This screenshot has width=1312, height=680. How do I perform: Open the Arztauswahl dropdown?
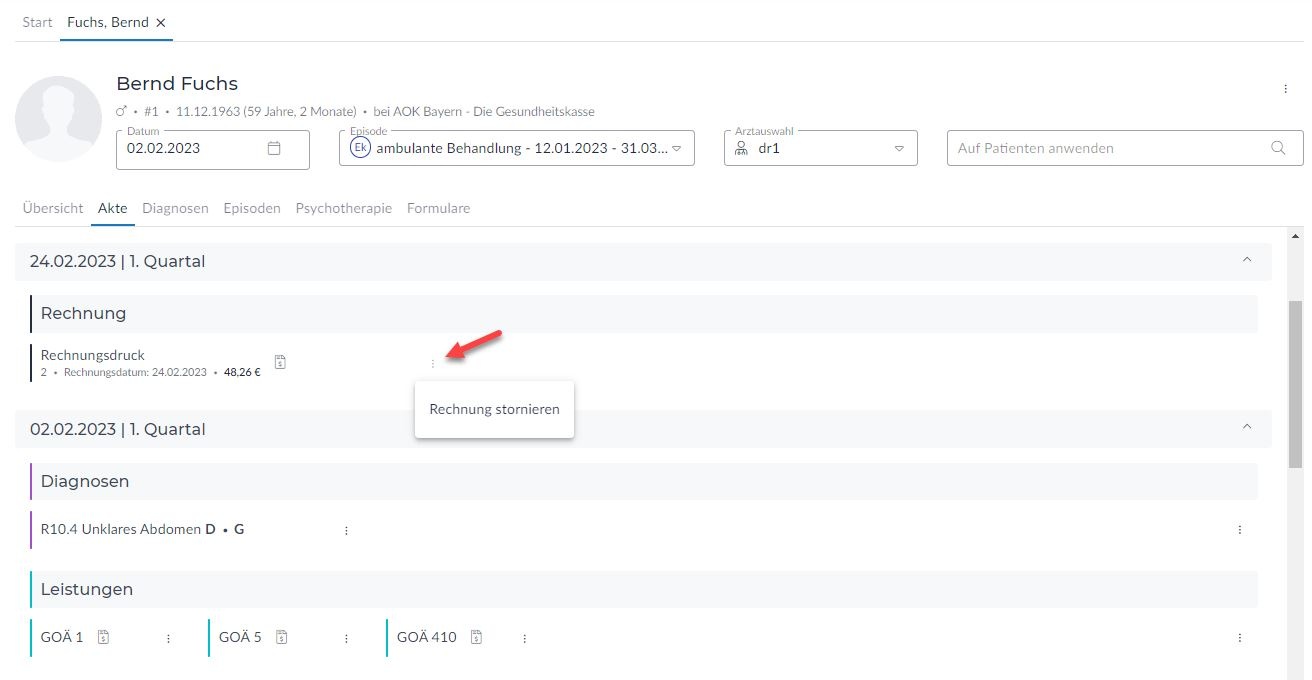click(x=898, y=148)
